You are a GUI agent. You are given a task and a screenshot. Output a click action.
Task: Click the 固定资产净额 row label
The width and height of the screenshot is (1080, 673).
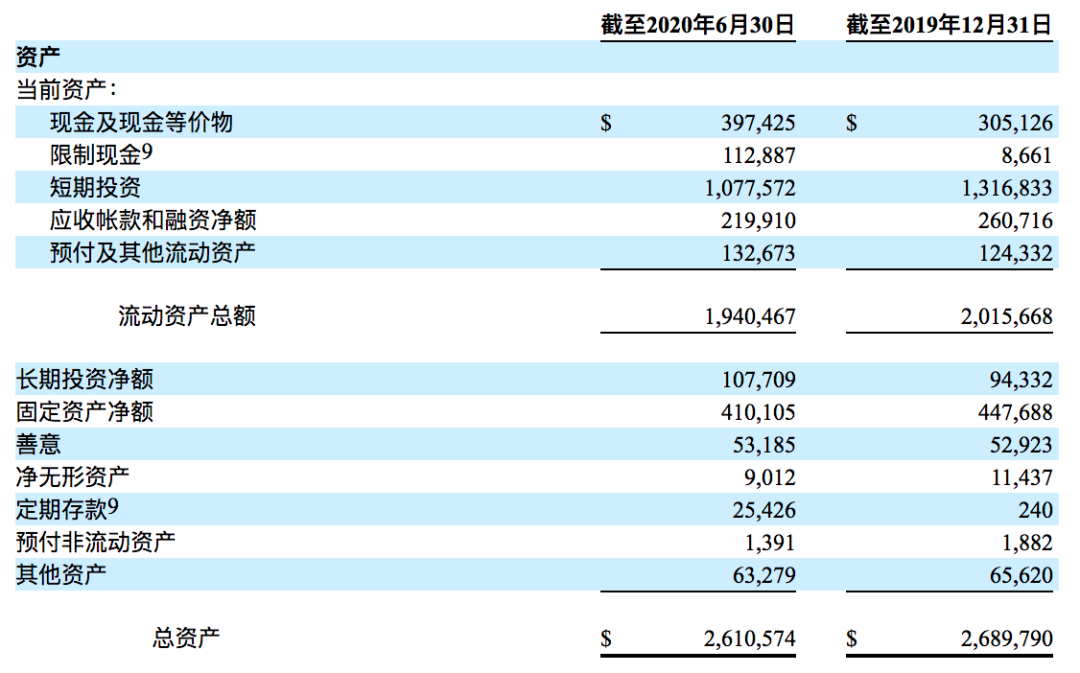click(x=85, y=411)
